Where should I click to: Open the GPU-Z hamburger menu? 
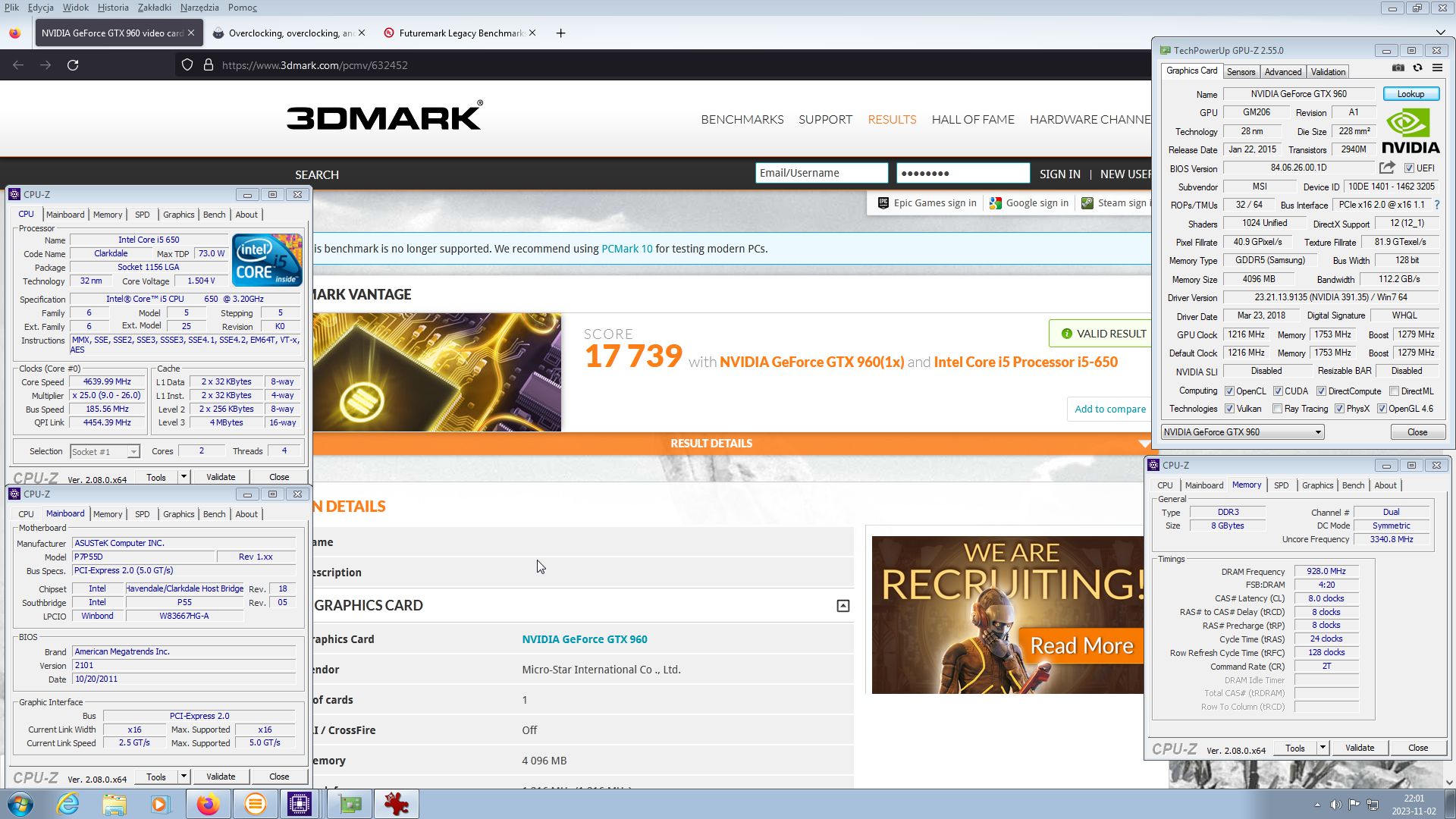pyautogui.click(x=1437, y=67)
